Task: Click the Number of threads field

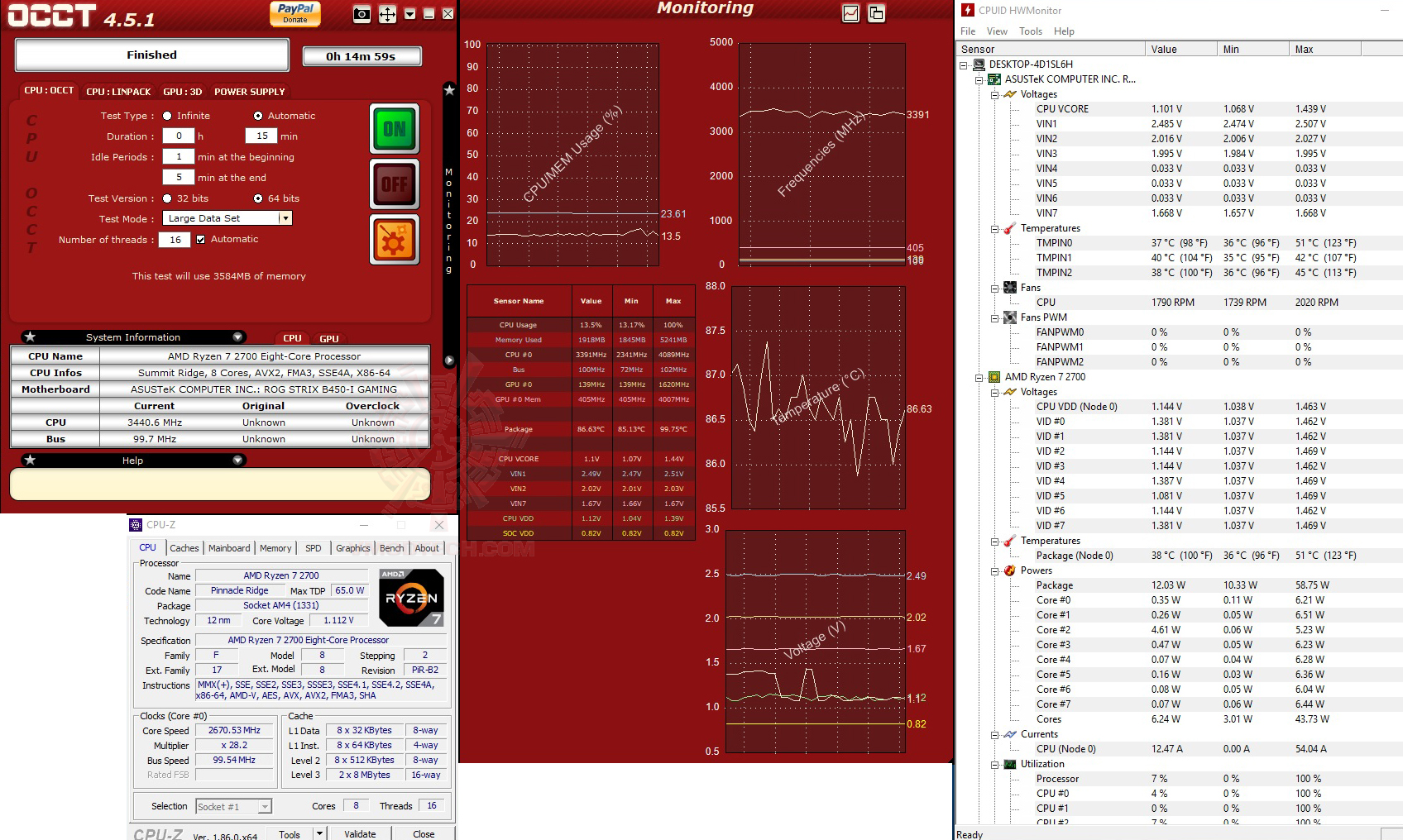Action: tap(175, 240)
